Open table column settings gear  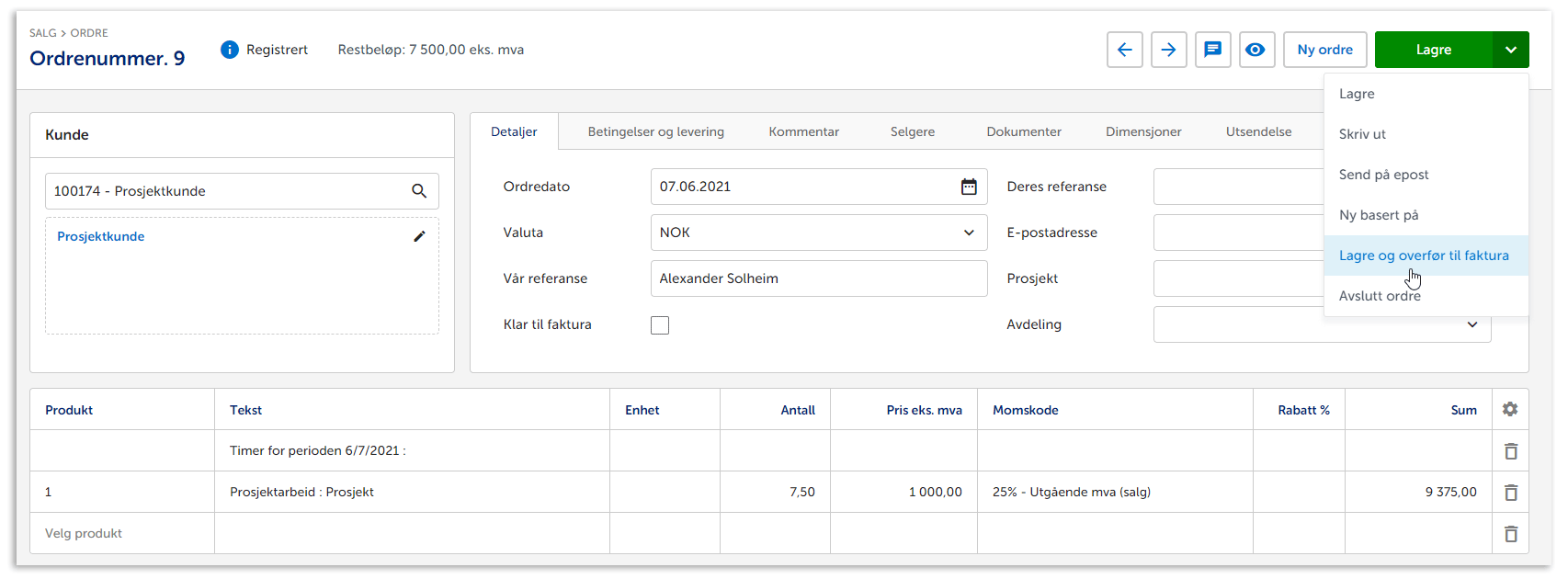[x=1510, y=409]
